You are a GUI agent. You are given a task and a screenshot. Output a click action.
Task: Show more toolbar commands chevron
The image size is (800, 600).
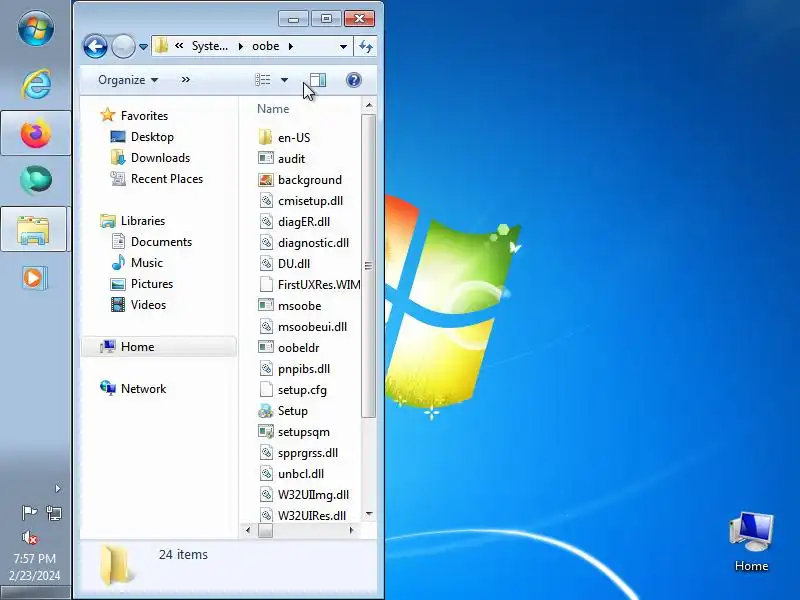[186, 80]
